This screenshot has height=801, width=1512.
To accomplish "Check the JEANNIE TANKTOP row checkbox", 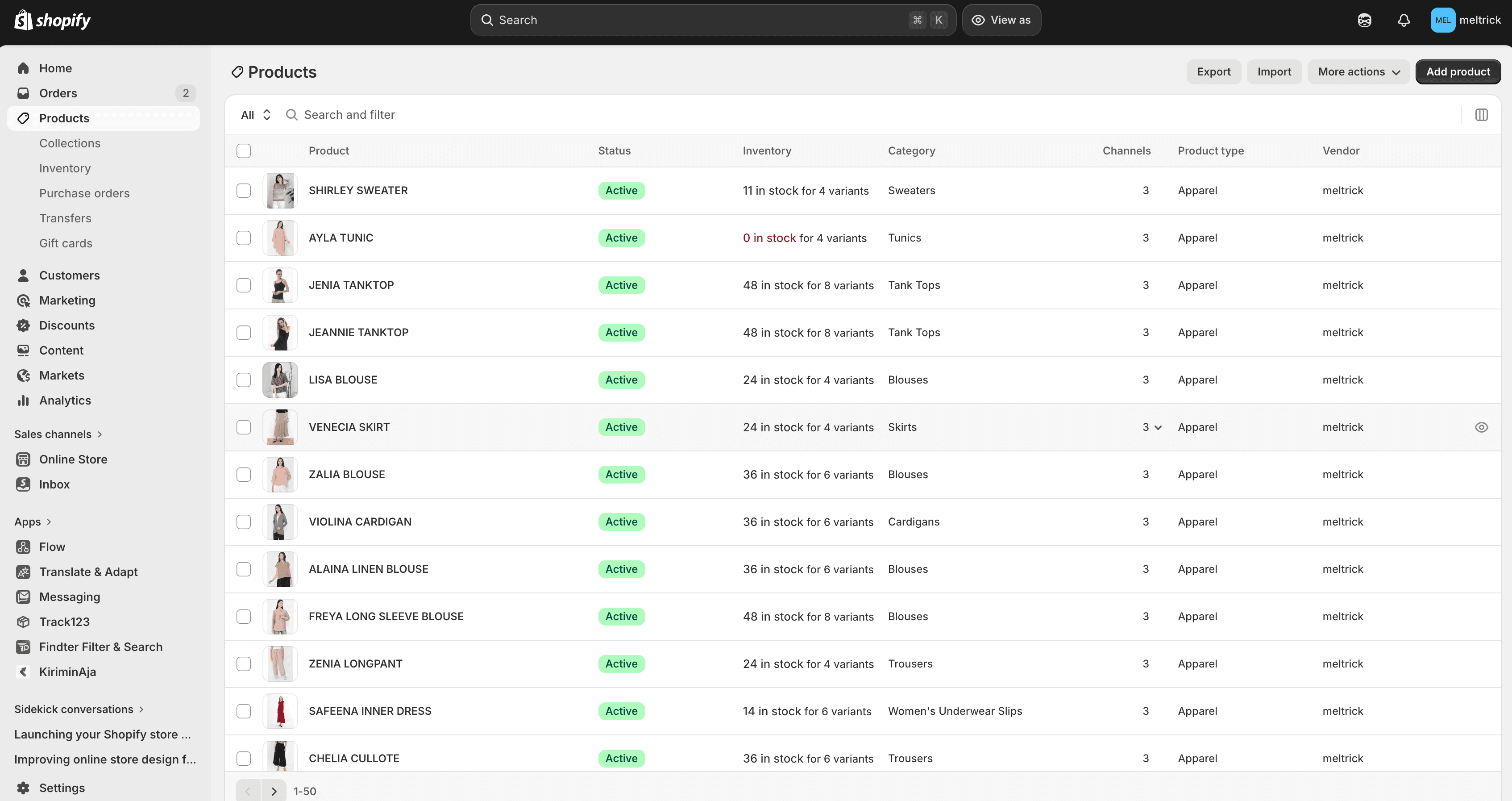I will coord(244,332).
